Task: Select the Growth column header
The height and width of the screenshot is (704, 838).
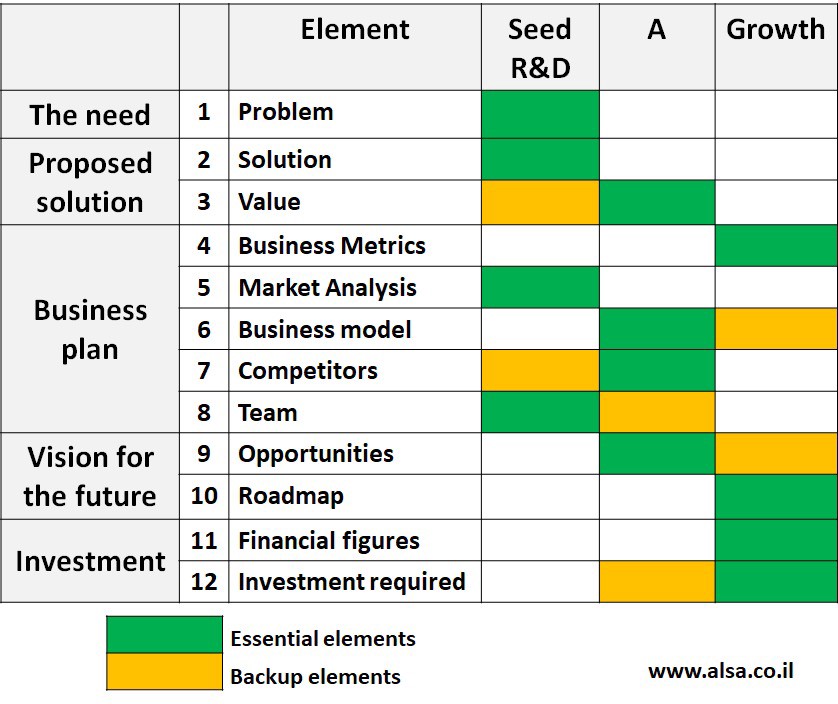Action: click(x=776, y=48)
